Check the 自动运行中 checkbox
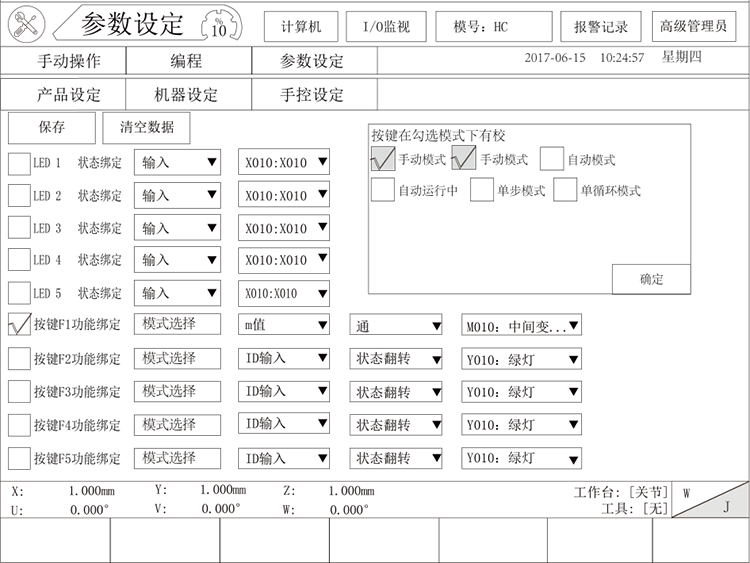750x563 pixels. (383, 190)
